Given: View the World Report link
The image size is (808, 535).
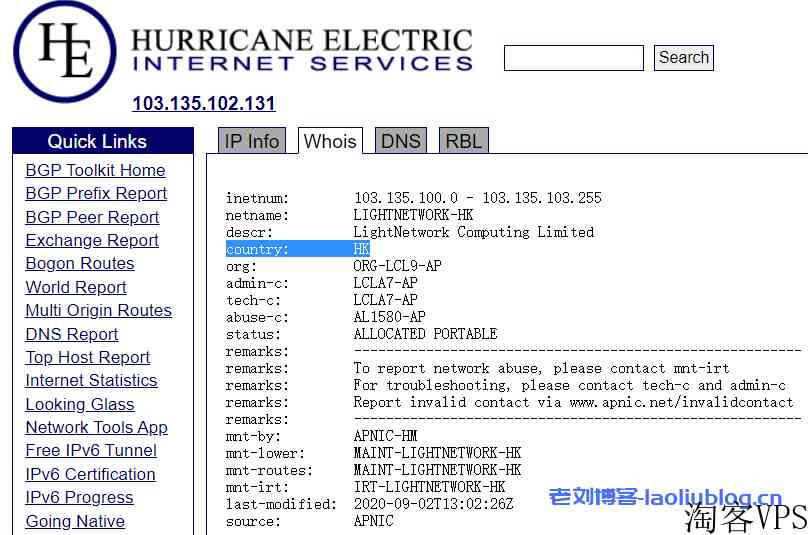Looking at the screenshot, I should coord(76,287).
